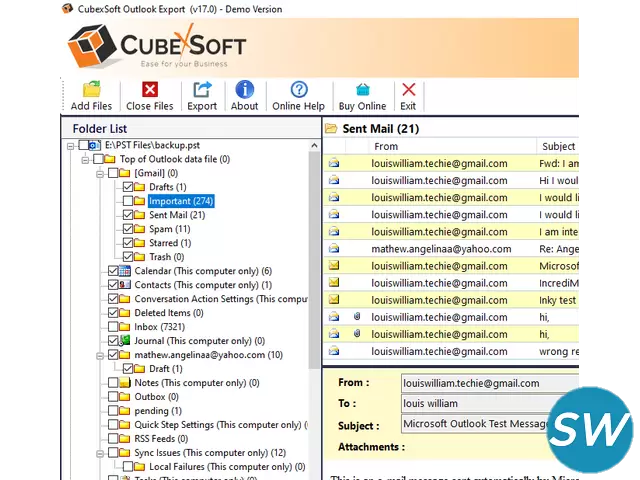This screenshot has width=640, height=480.
Task: Uncheck the Drafts (1) folder checkbox
Action: pos(127,187)
